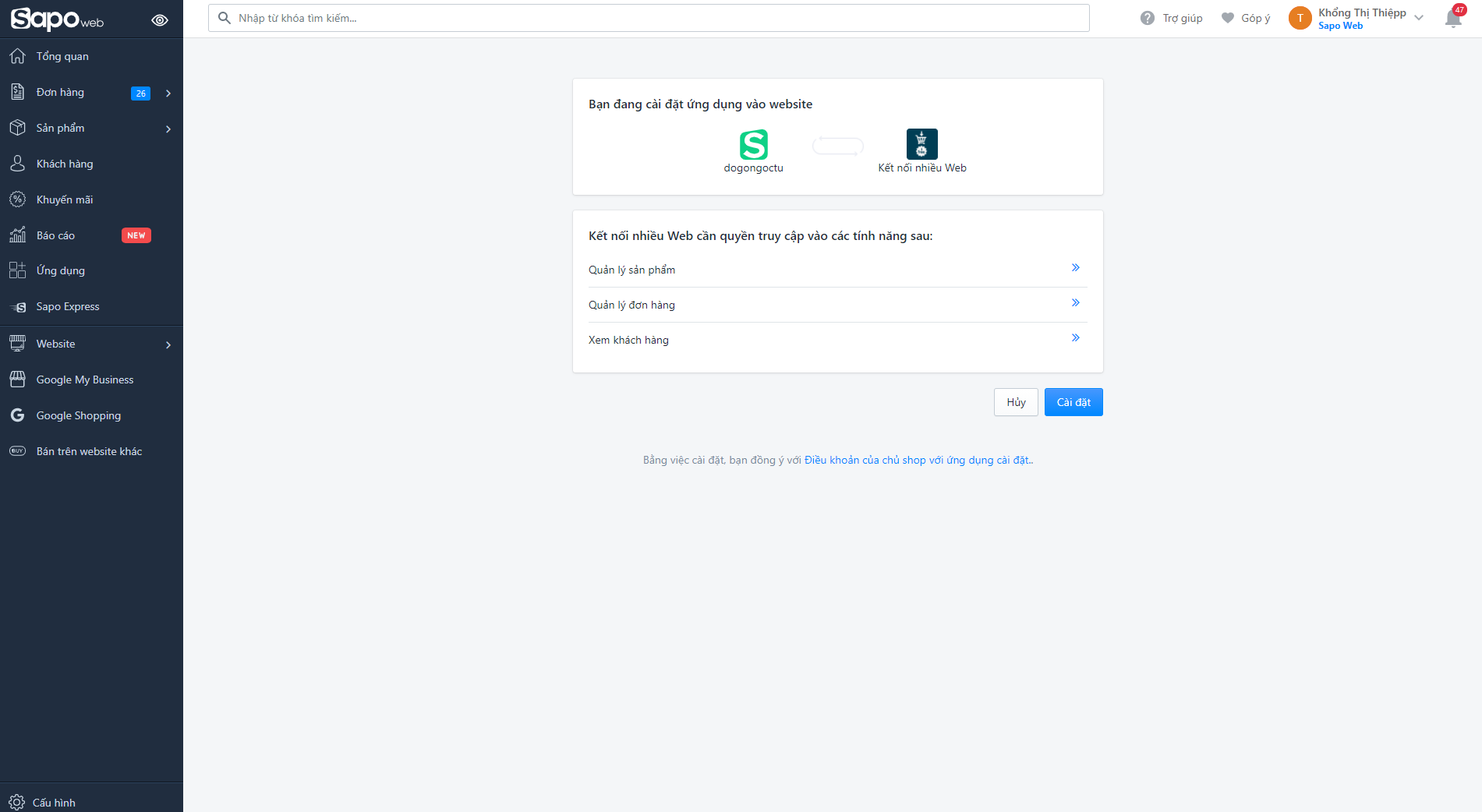This screenshot has height=812, width=1482.
Task: Click the Trợ giúp help link
Action: tap(1183, 18)
